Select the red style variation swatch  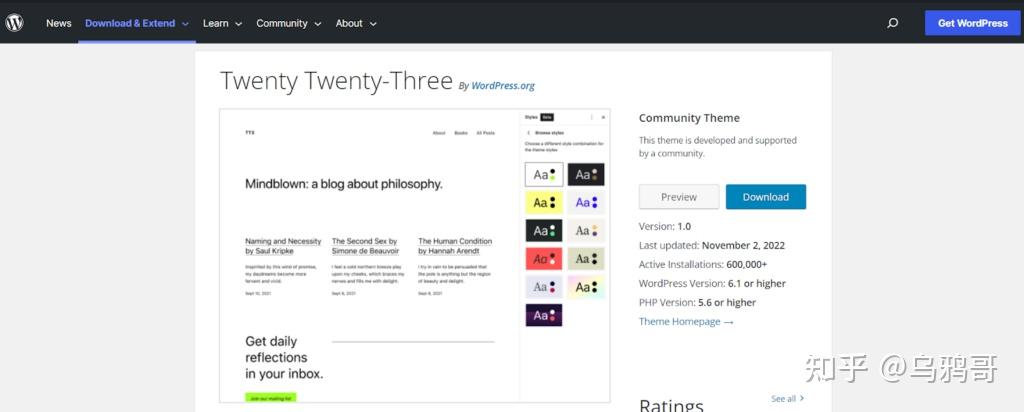pyautogui.click(x=543, y=259)
